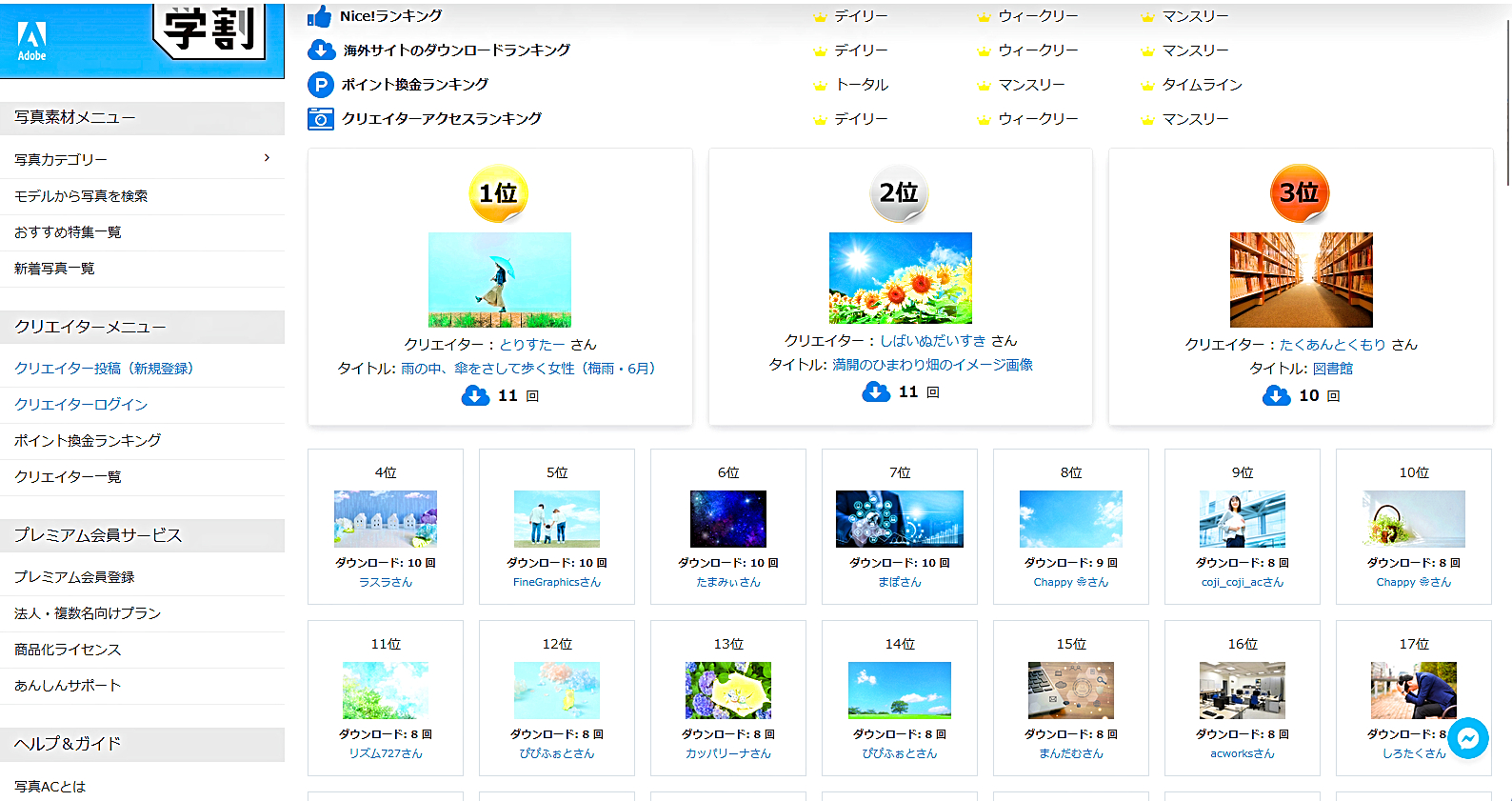
Task: Open 写真ACとは in sidebar
Action: pos(50,787)
